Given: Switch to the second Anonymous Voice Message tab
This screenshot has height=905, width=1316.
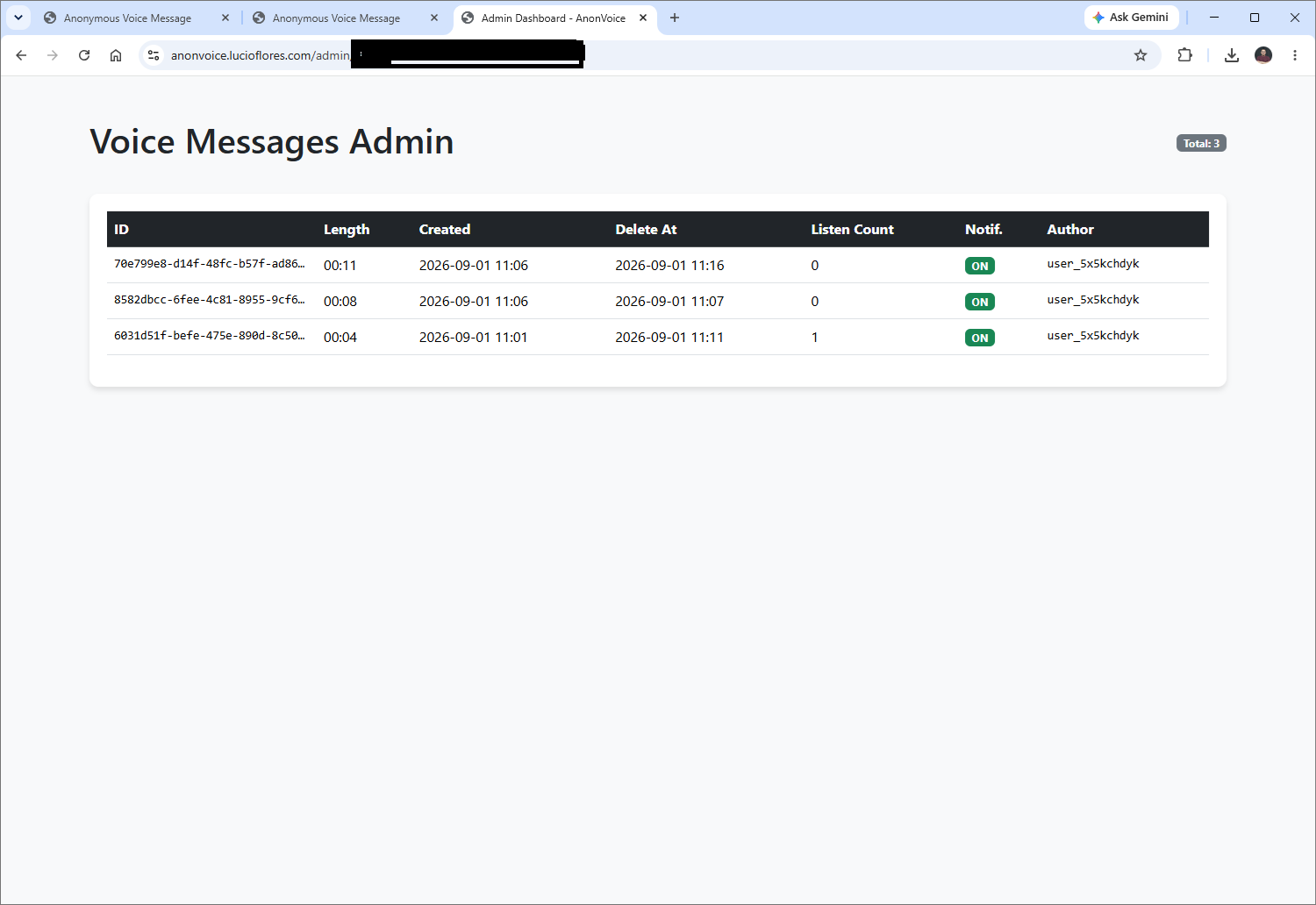Looking at the screenshot, I should point(336,18).
